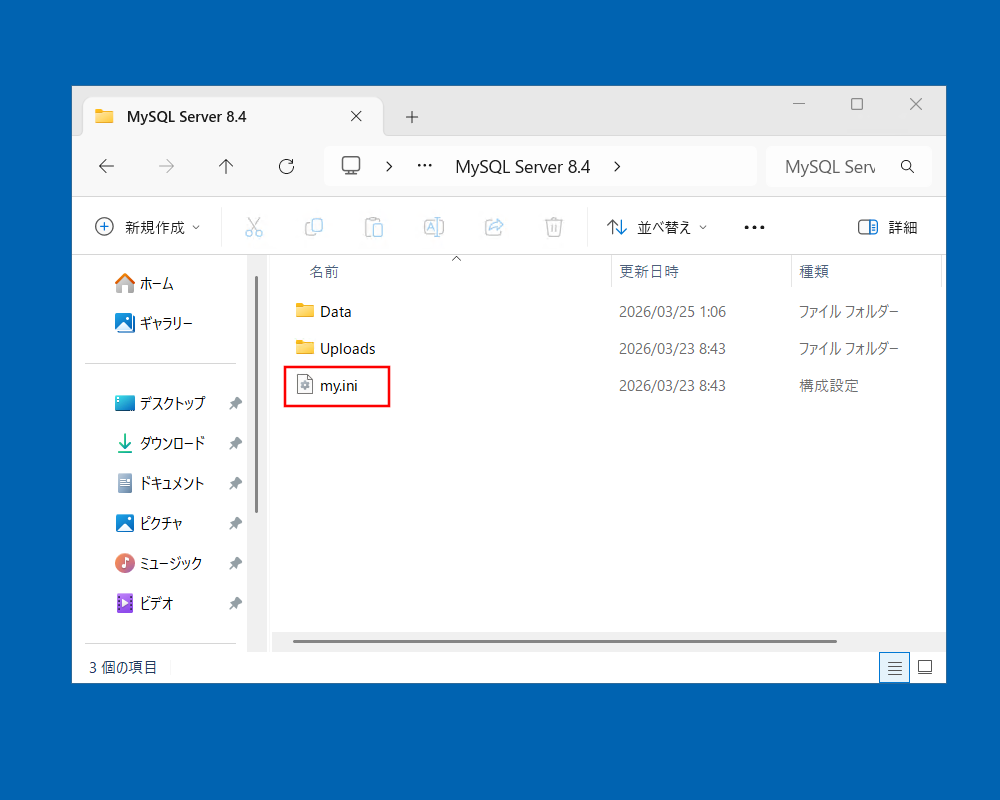Viewport: 1000px width, 800px height.
Task: Click the Uploads folder icon
Action: pyautogui.click(x=305, y=348)
